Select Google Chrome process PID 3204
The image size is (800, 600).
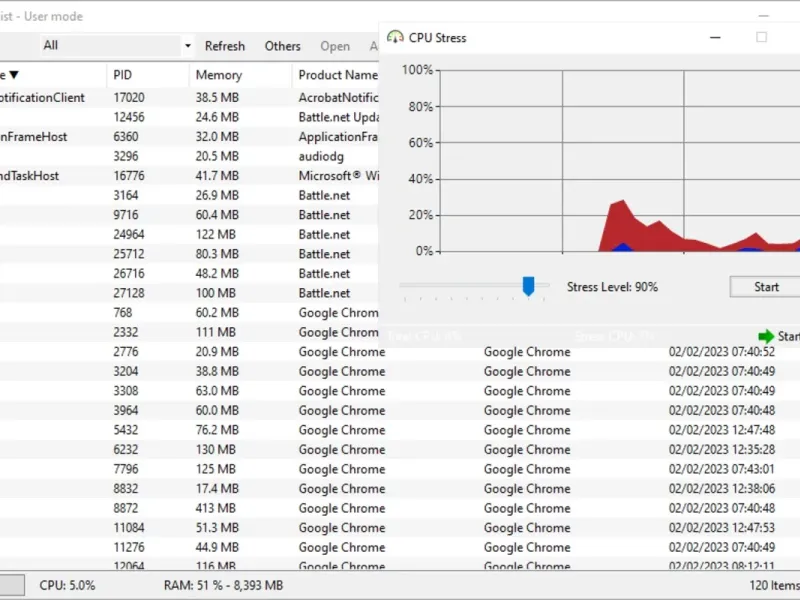pos(400,371)
